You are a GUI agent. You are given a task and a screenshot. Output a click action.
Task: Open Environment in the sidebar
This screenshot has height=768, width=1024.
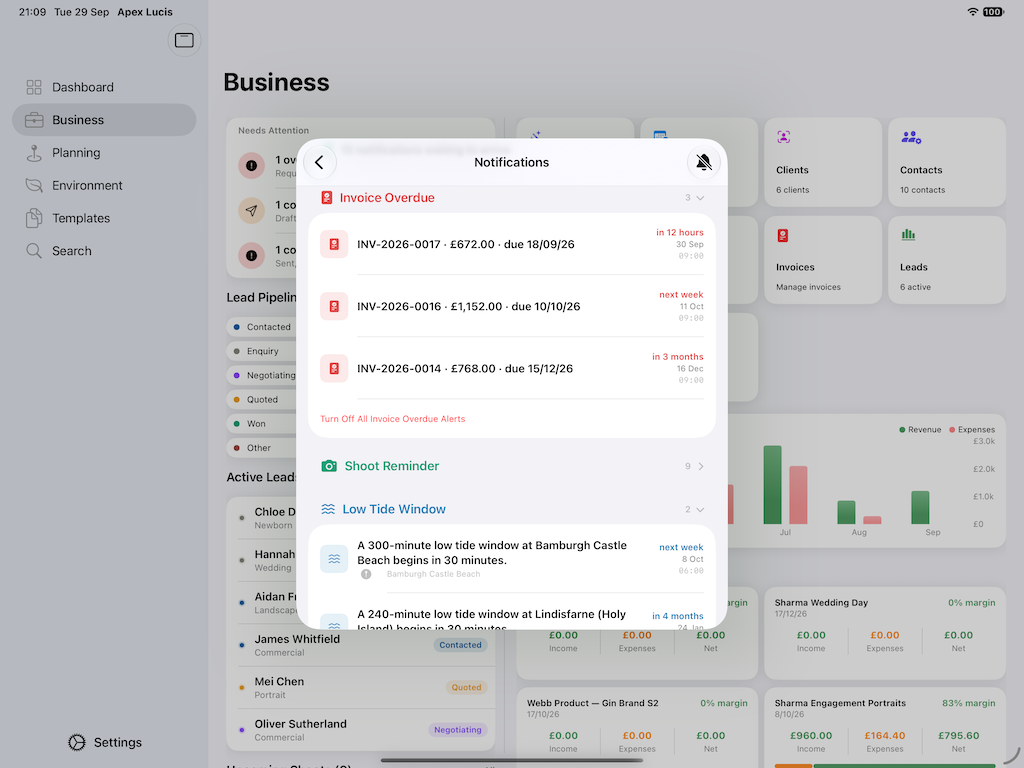click(x=104, y=185)
